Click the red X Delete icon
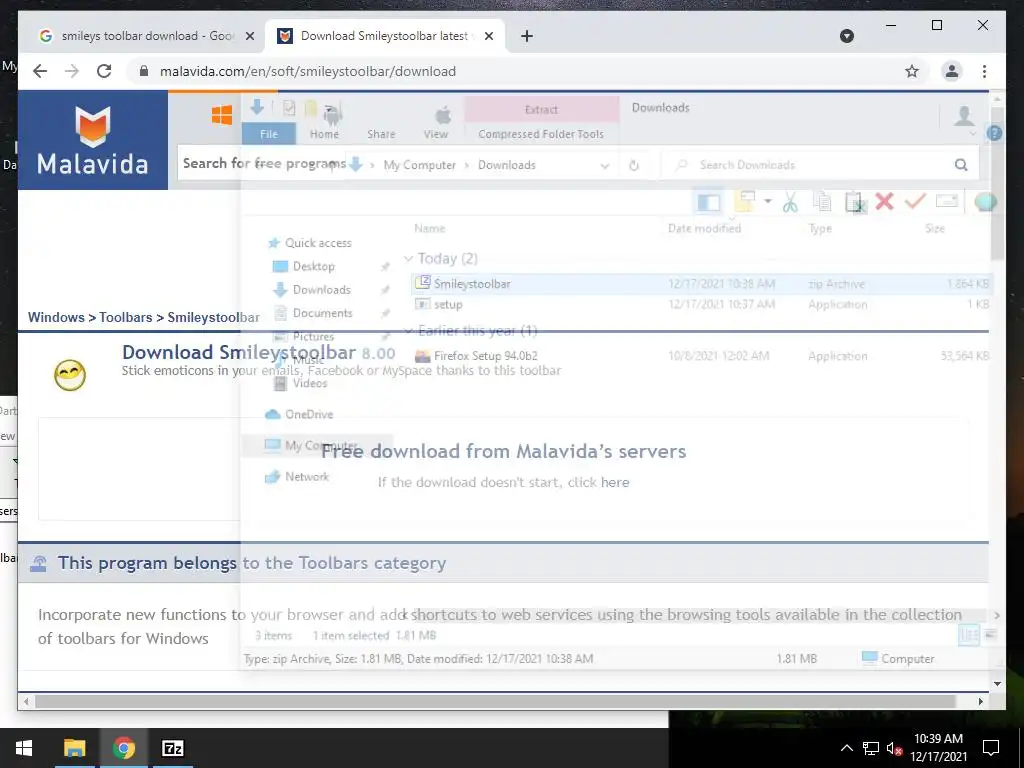This screenshot has height=768, width=1024. pos(884,201)
